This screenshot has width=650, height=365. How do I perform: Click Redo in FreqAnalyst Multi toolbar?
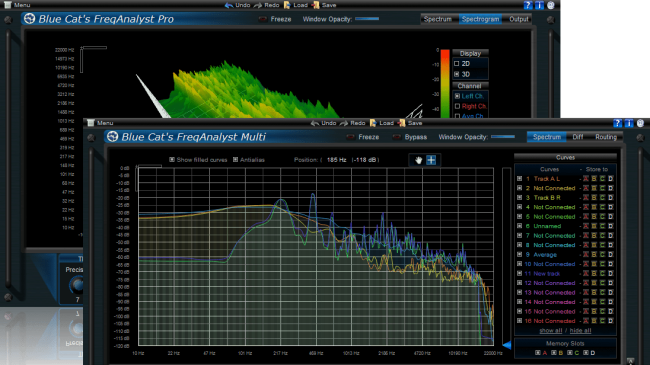click(353, 123)
